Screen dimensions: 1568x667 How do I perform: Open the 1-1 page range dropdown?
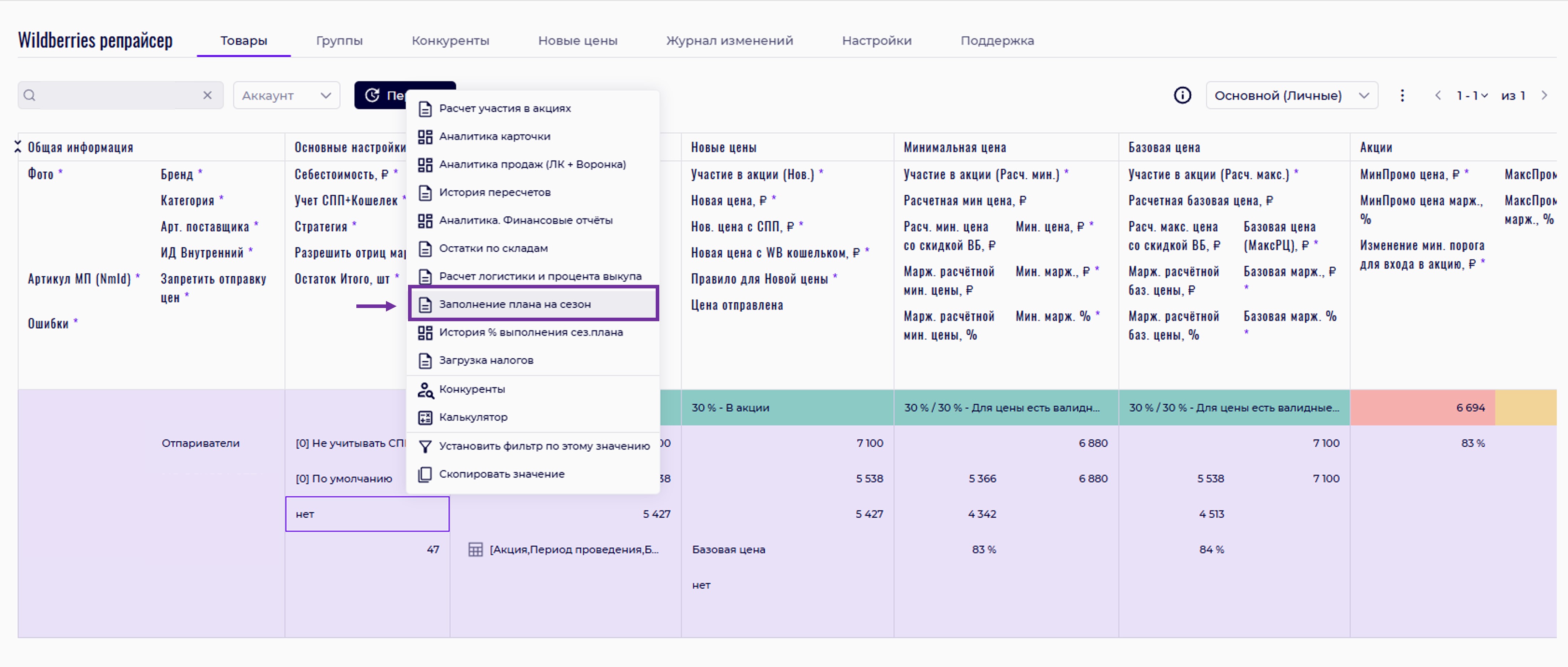tap(1472, 95)
